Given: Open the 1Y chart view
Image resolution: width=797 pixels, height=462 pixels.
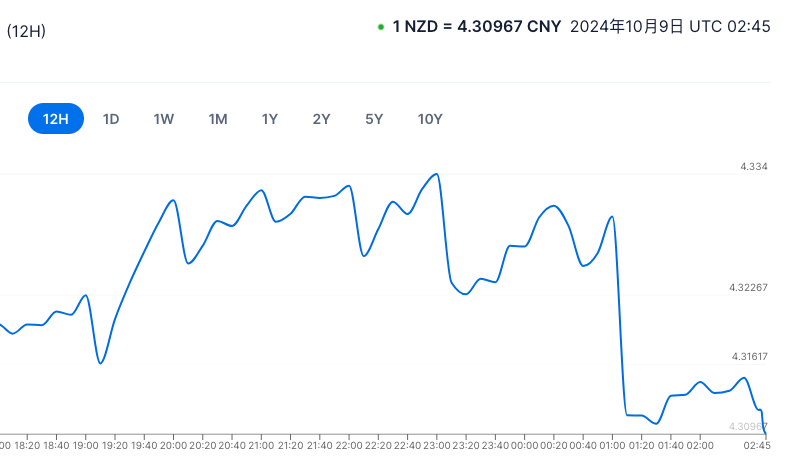Looking at the screenshot, I should tap(270, 119).
